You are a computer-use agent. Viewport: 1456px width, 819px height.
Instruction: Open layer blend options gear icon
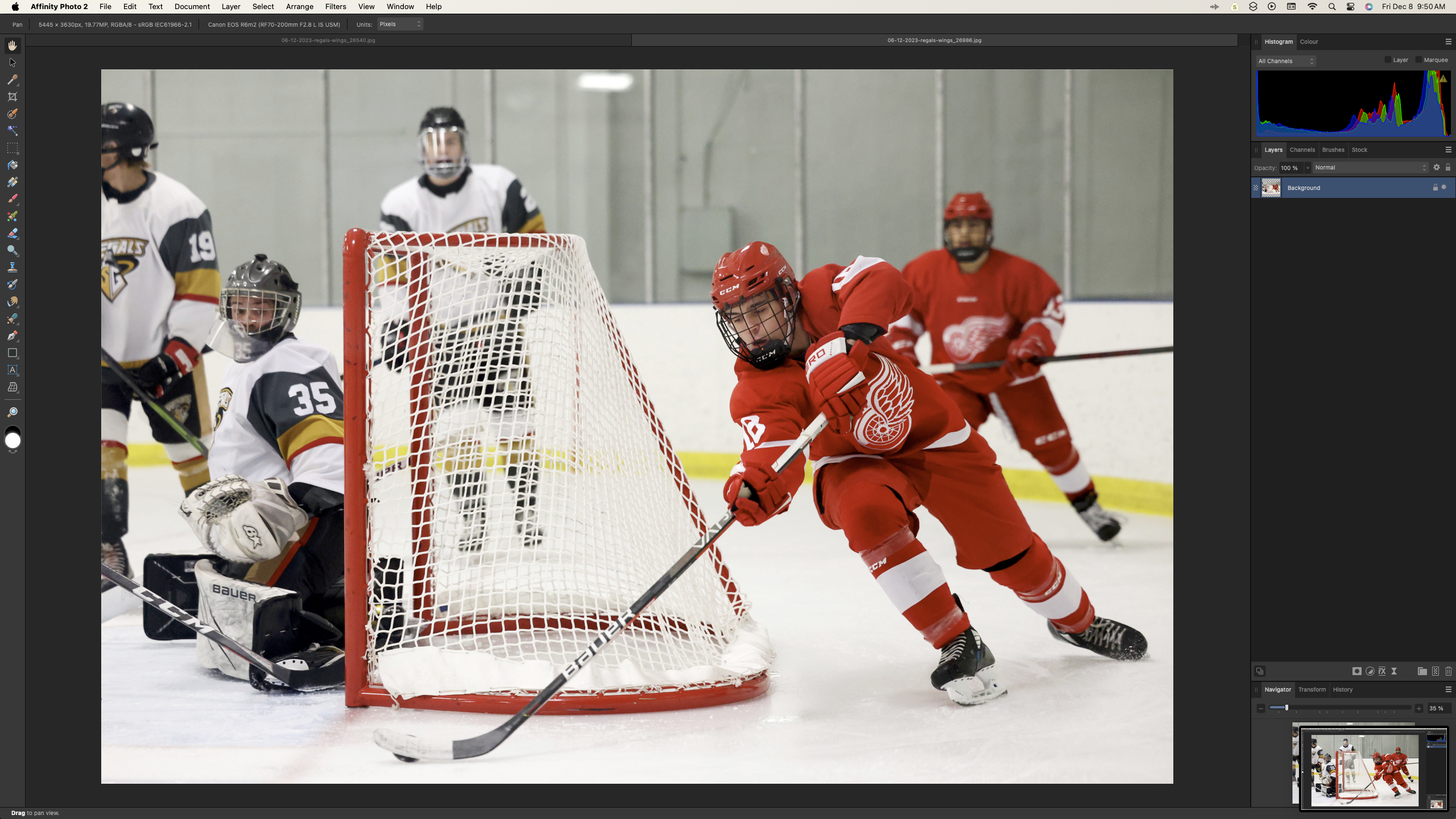click(x=1436, y=167)
